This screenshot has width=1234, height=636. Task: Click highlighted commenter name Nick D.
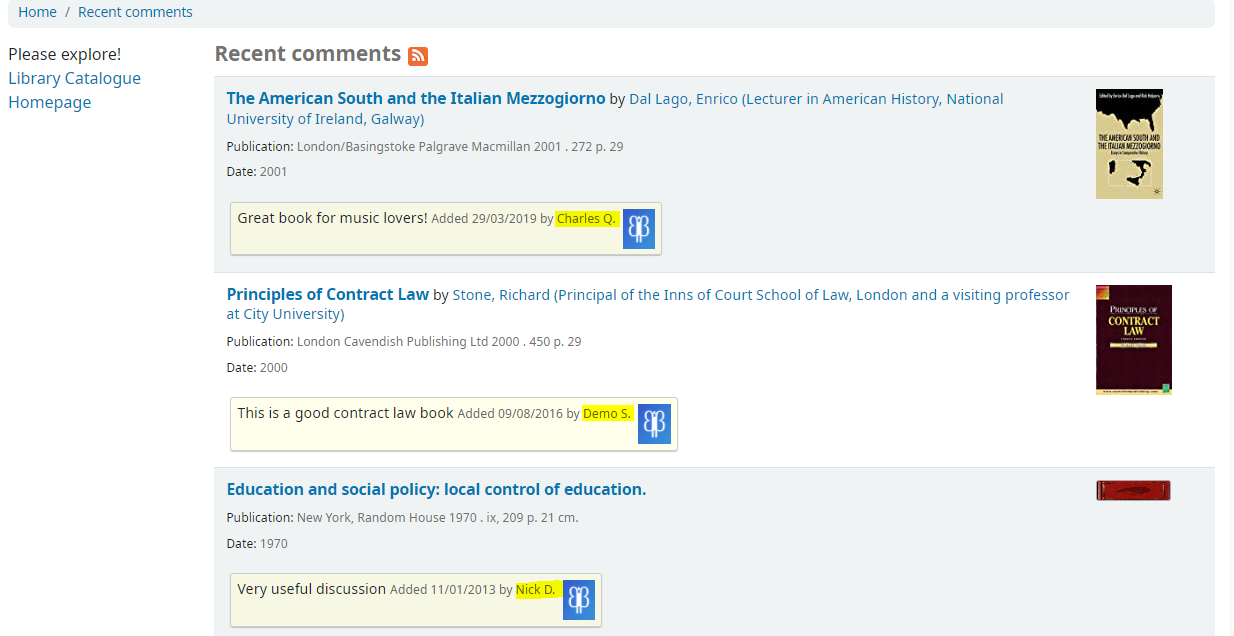coord(536,590)
